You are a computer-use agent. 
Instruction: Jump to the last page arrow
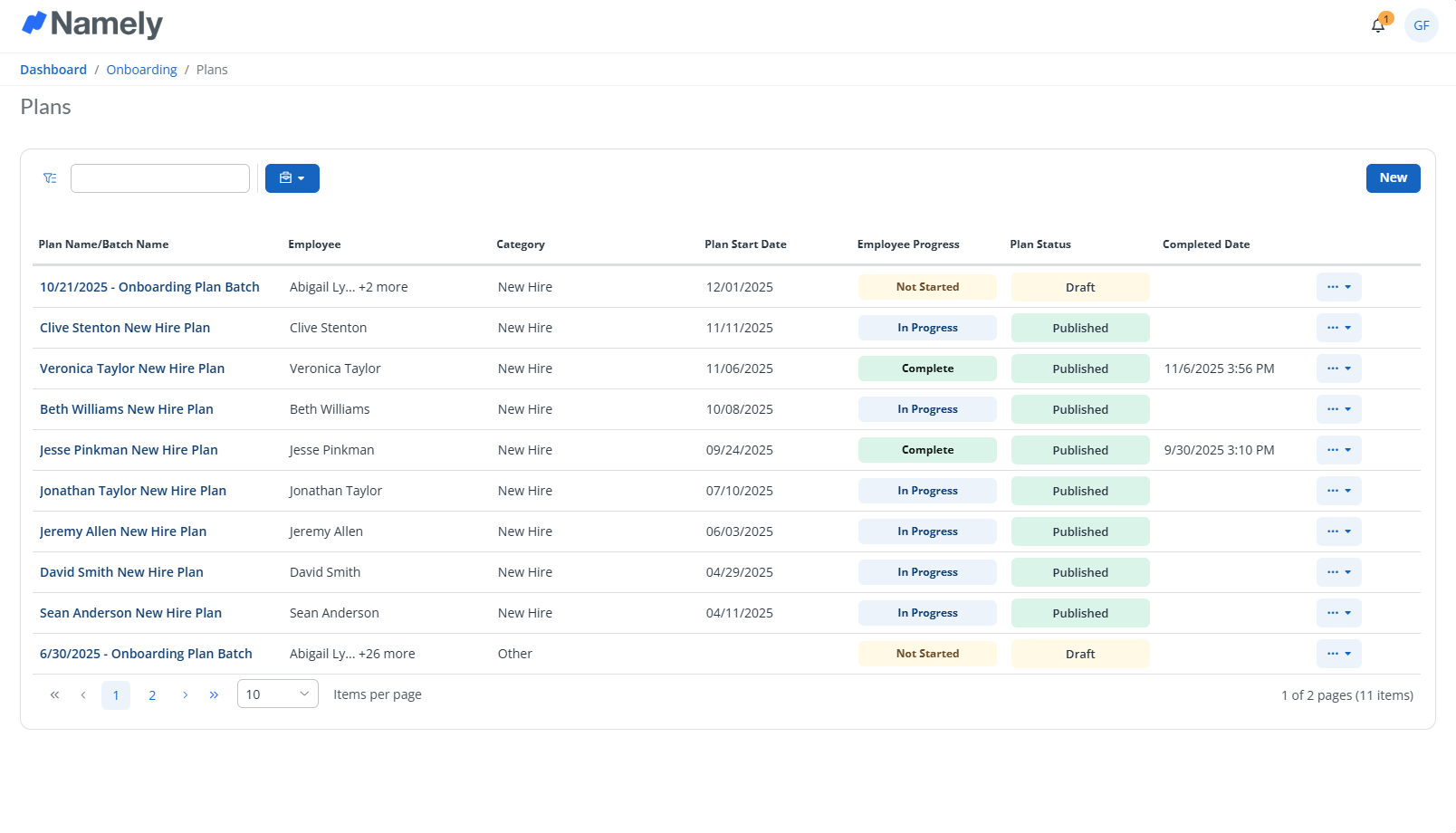pyautogui.click(x=214, y=695)
